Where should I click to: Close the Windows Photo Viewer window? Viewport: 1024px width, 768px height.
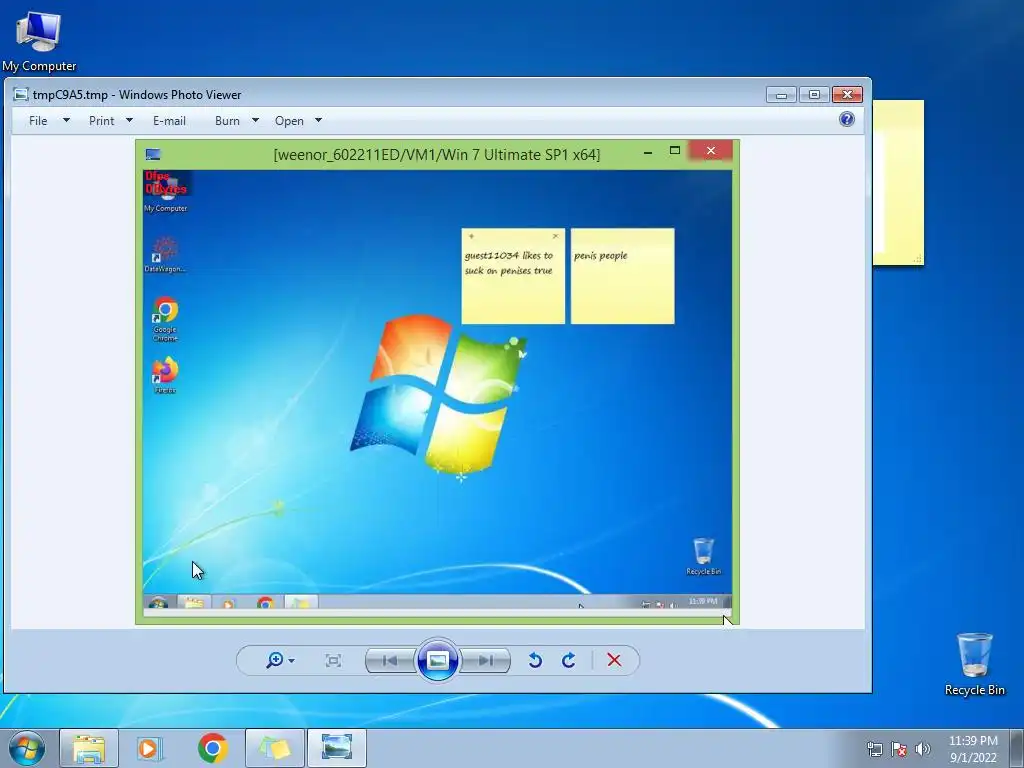click(x=848, y=95)
